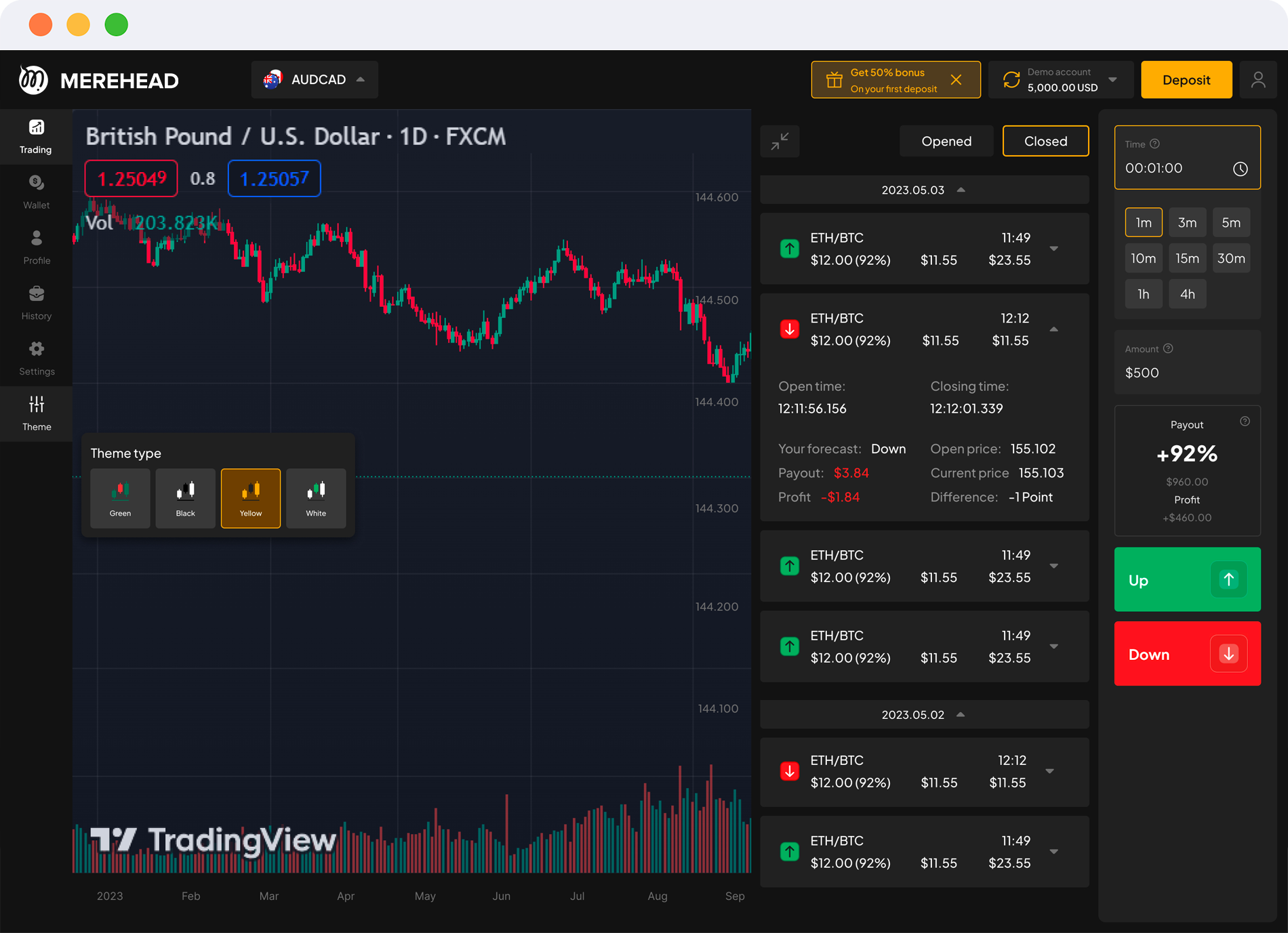Switch to the Closed trades tab
Viewport: 1288px width, 933px height.
point(1045,141)
